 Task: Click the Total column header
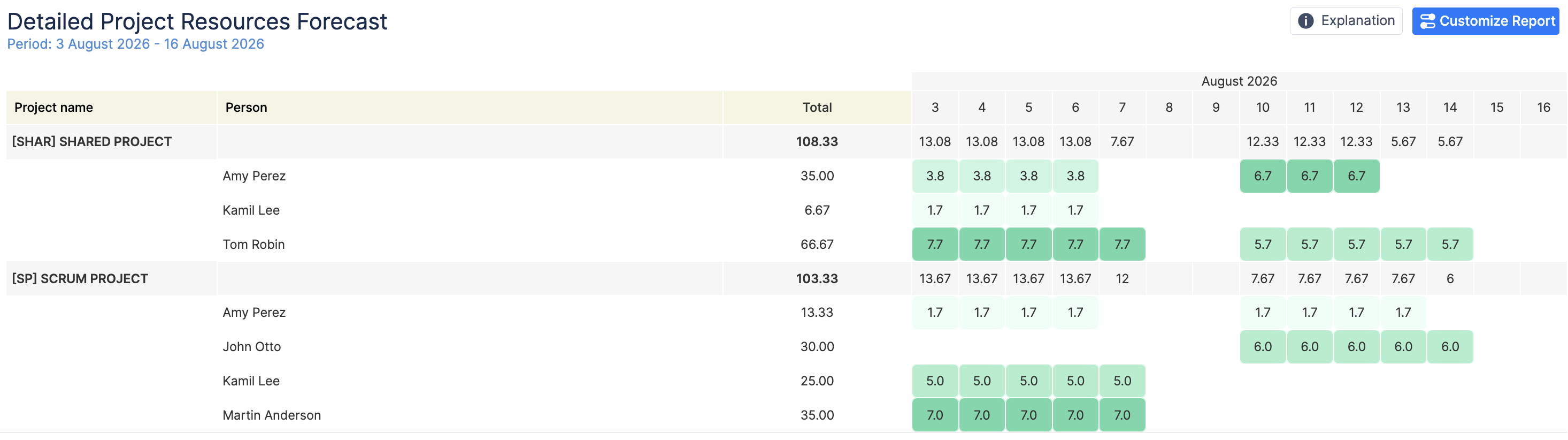click(817, 108)
